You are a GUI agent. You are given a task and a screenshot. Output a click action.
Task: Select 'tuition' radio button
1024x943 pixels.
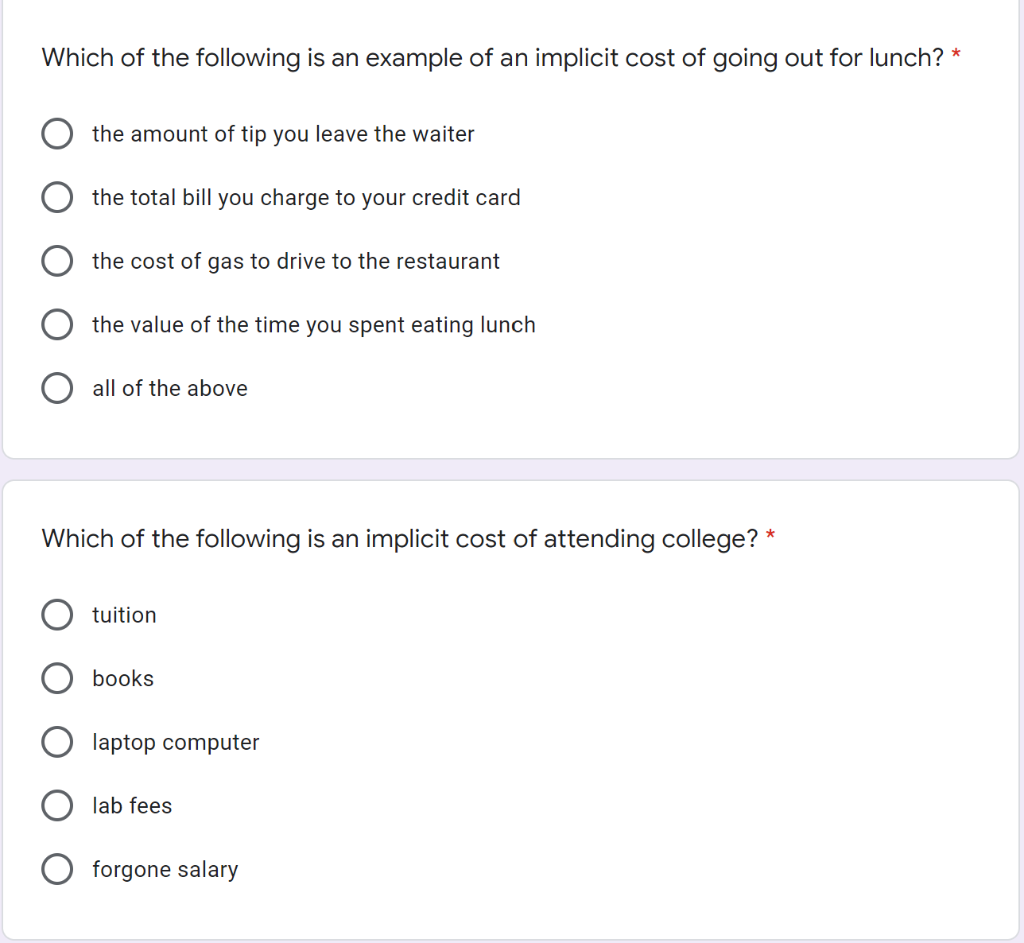[x=57, y=615]
